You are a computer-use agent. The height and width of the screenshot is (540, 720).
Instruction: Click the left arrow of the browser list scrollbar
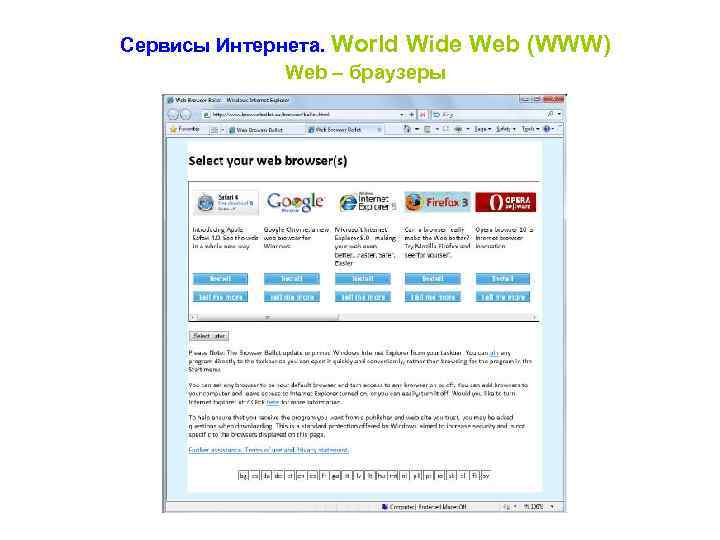(193, 317)
